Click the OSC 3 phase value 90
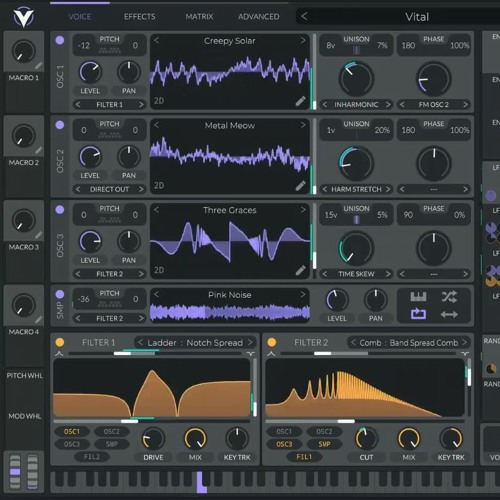Image resolution: width=500 pixels, height=500 pixels. 408,215
